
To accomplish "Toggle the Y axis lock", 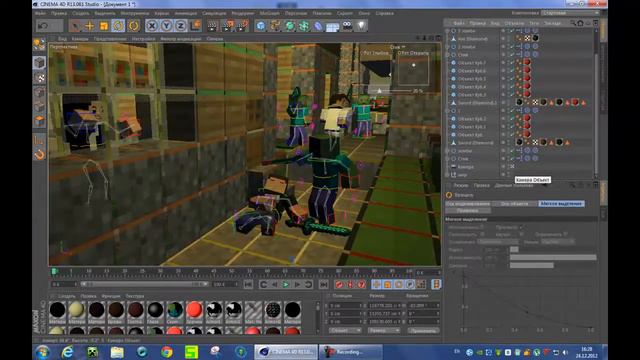I will click(x=166, y=26).
